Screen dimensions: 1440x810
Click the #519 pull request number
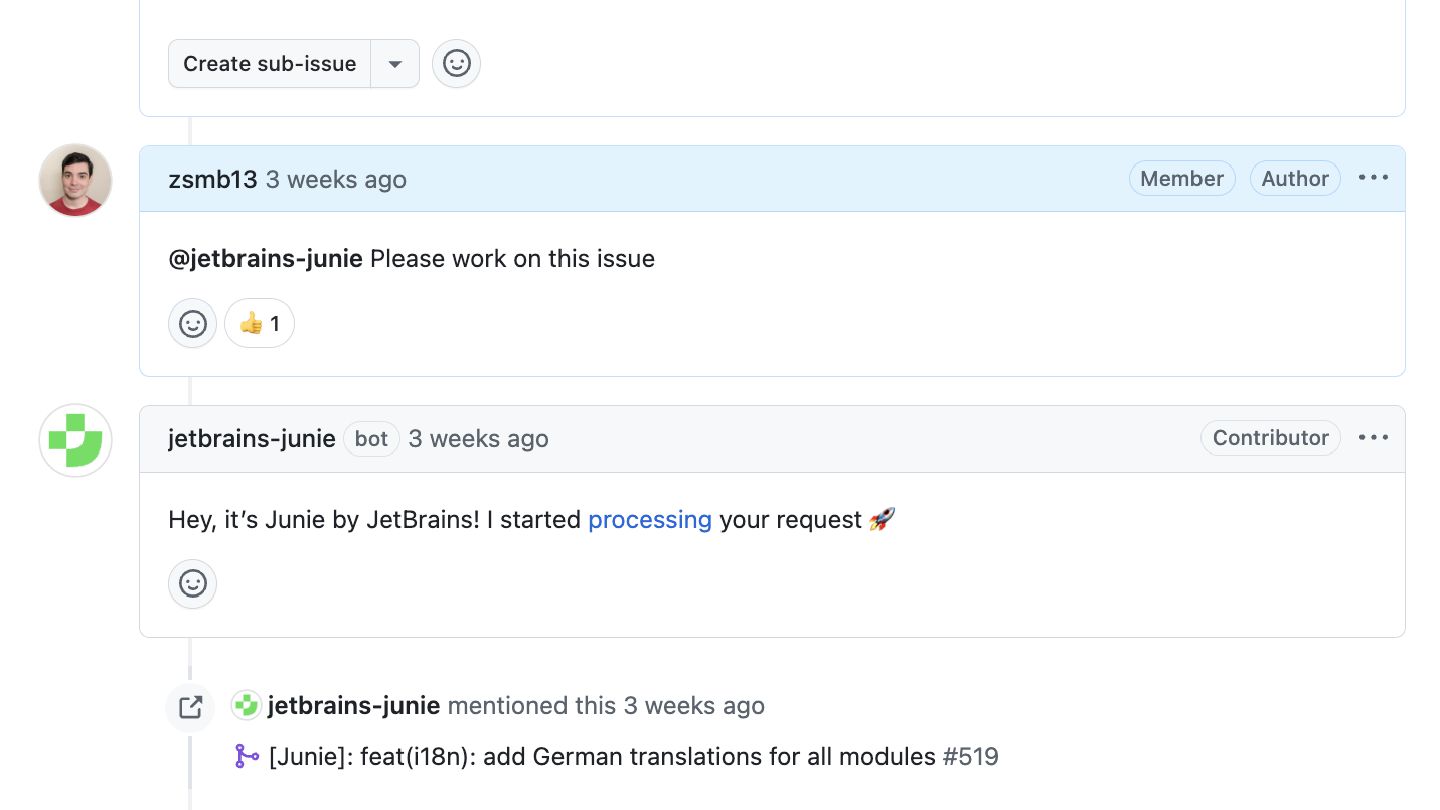[x=970, y=757]
